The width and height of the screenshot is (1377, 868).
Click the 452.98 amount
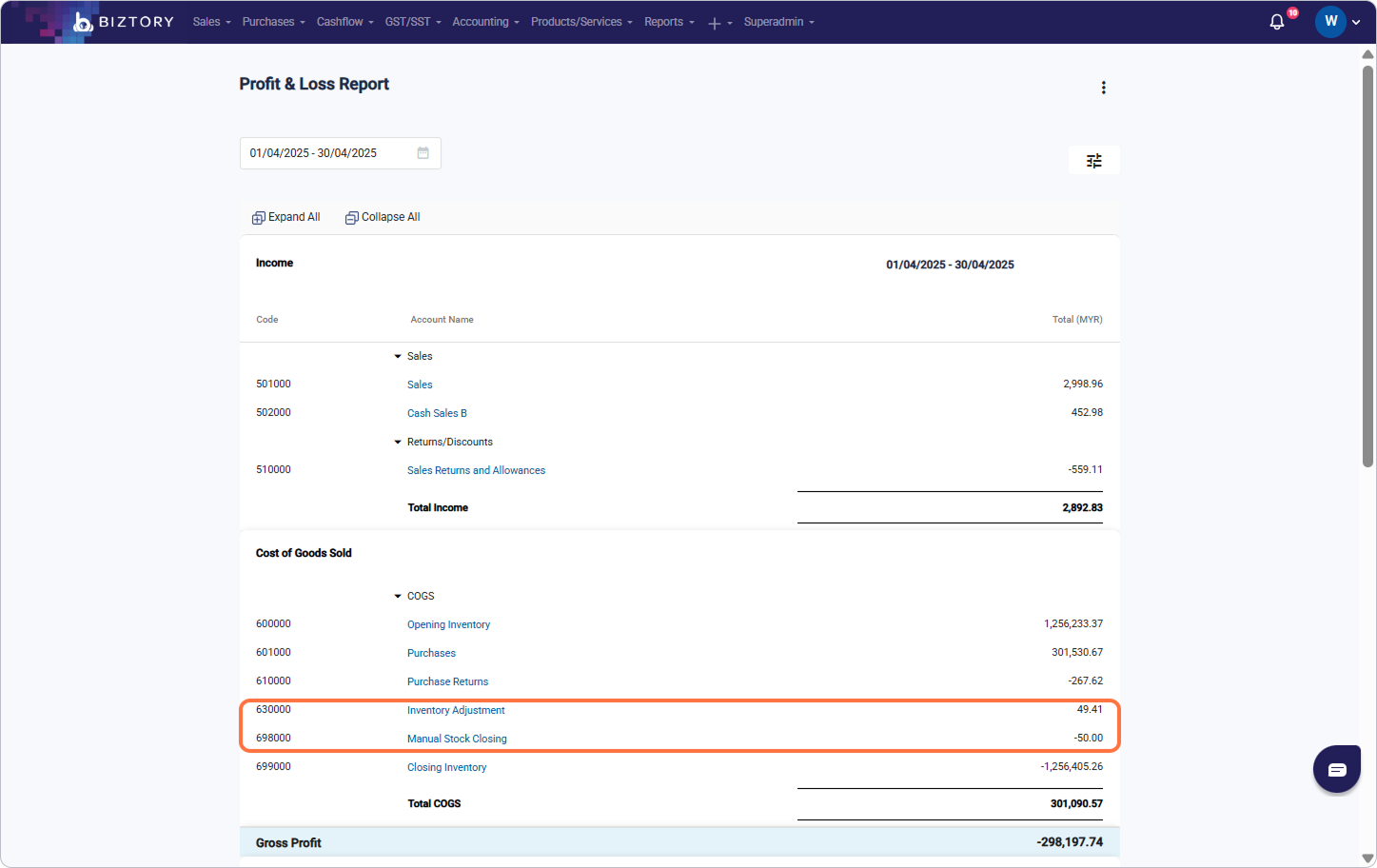1087,412
